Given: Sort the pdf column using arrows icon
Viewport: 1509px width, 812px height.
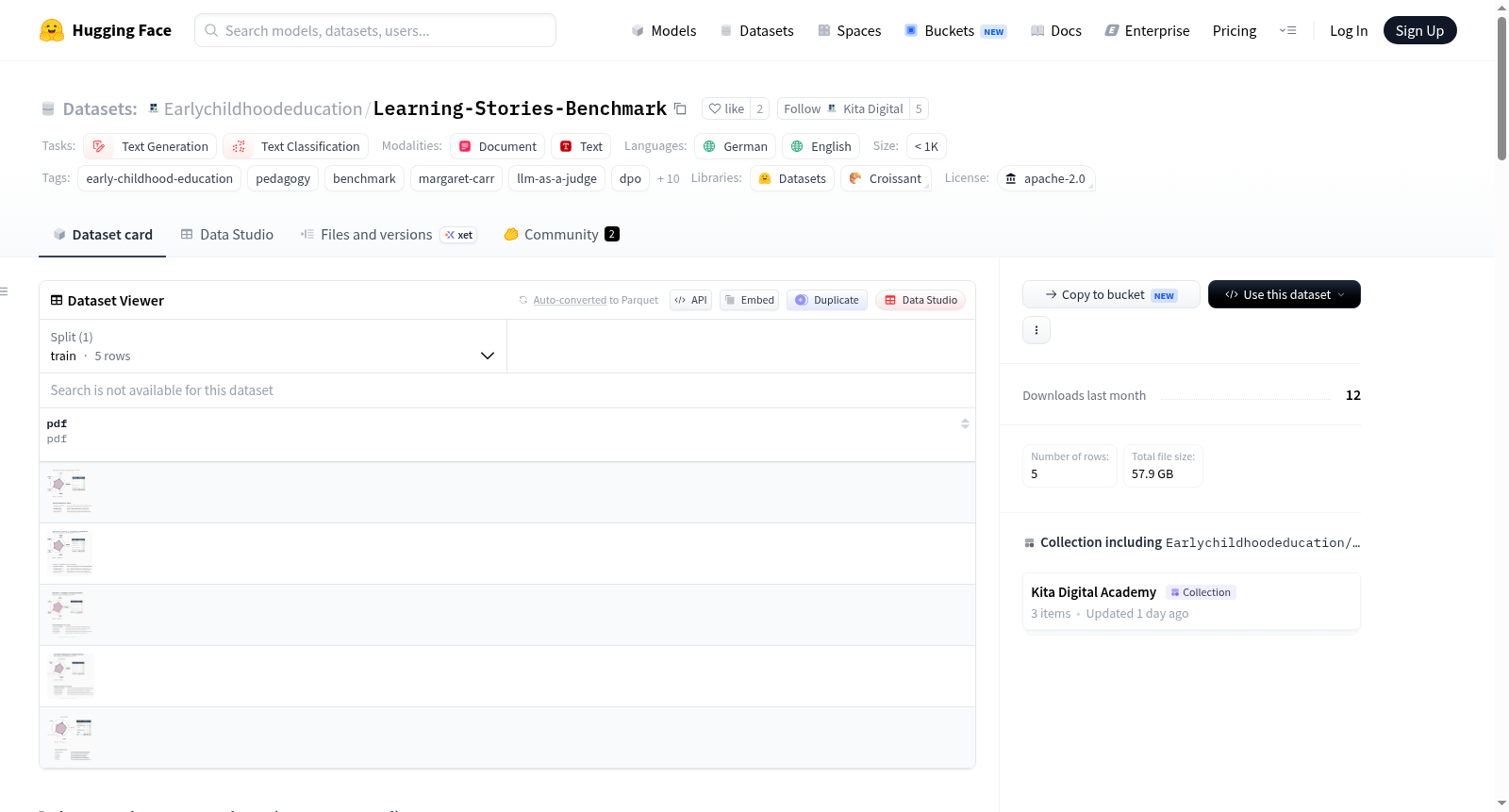Looking at the screenshot, I should coord(965,423).
